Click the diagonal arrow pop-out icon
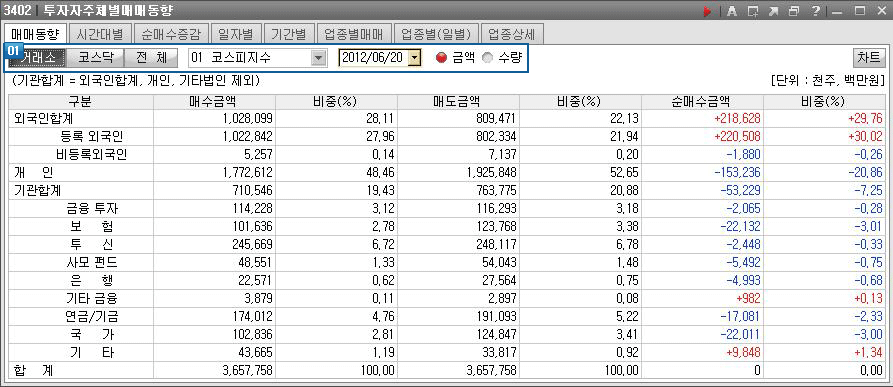Image resolution: width=893 pixels, height=387 pixels. [x=773, y=11]
